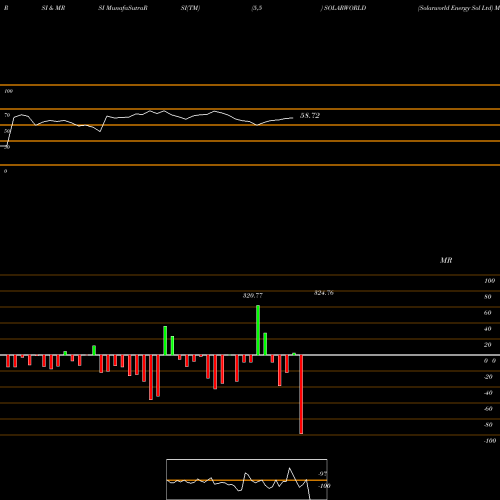The height and width of the screenshot is (500, 500).
Task: Click the 80 label on the MR axis
Action: click(488, 297)
